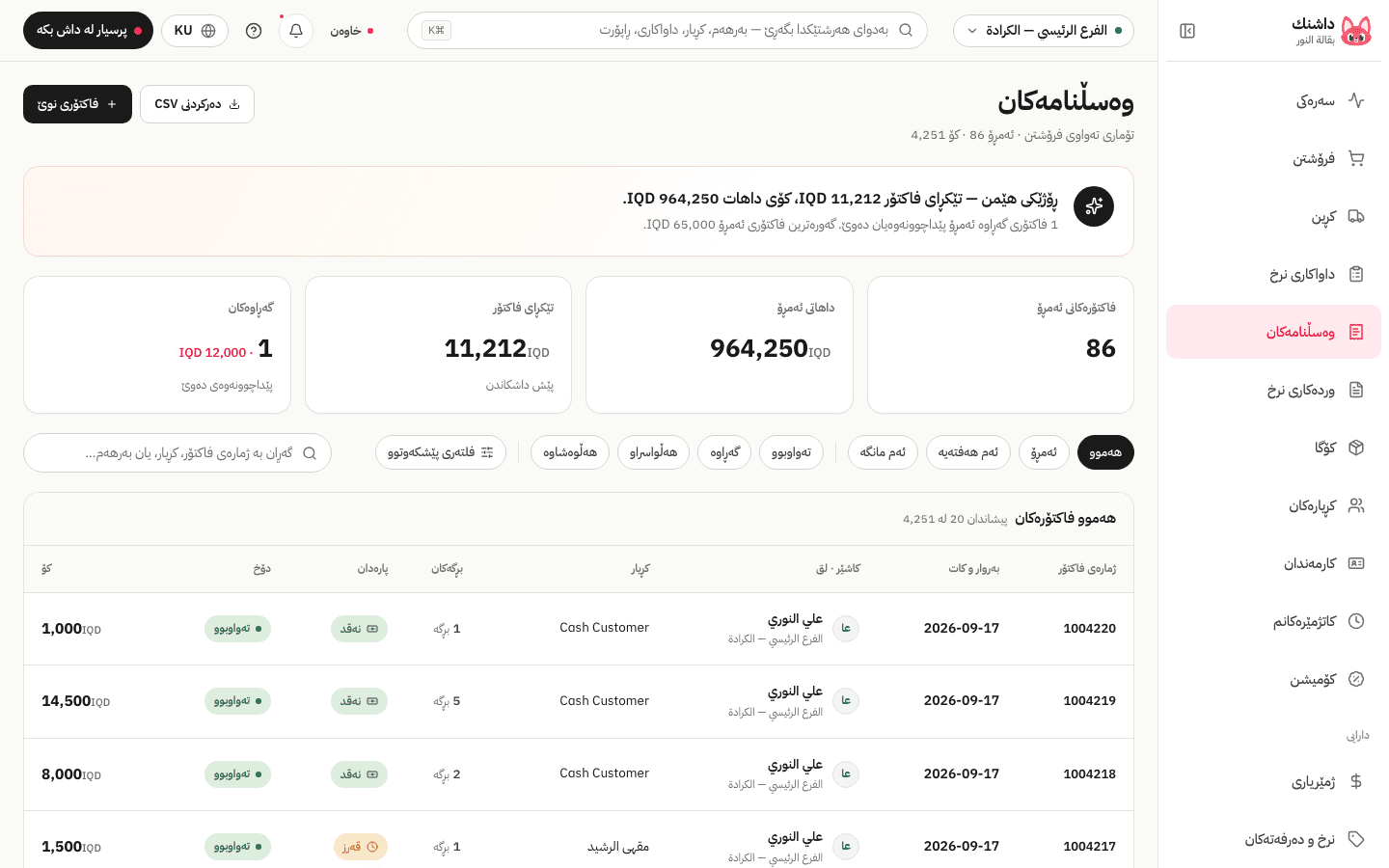
Task: Select the ئەم هەفتەیە filter chip
Action: [968, 452]
